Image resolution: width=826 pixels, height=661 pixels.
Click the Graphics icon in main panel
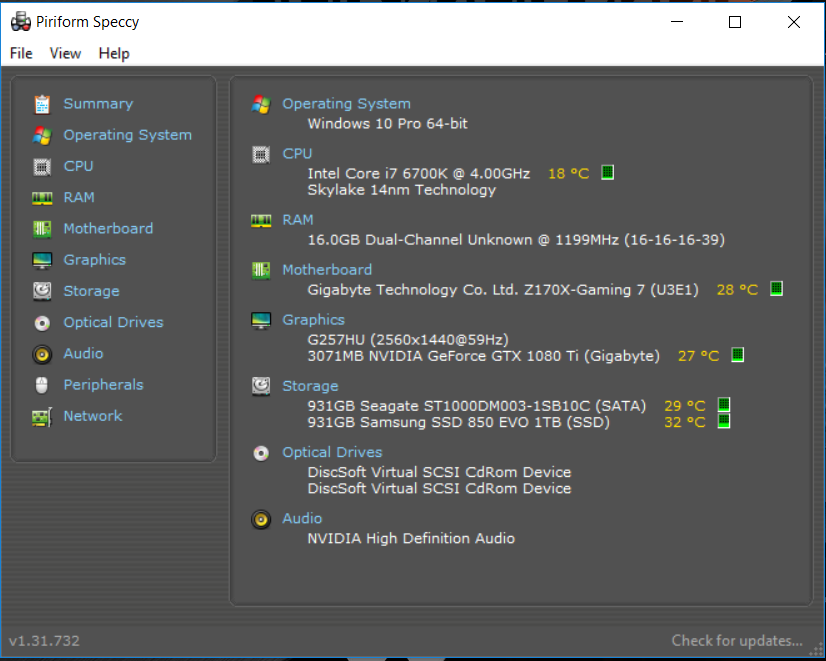(x=261, y=320)
